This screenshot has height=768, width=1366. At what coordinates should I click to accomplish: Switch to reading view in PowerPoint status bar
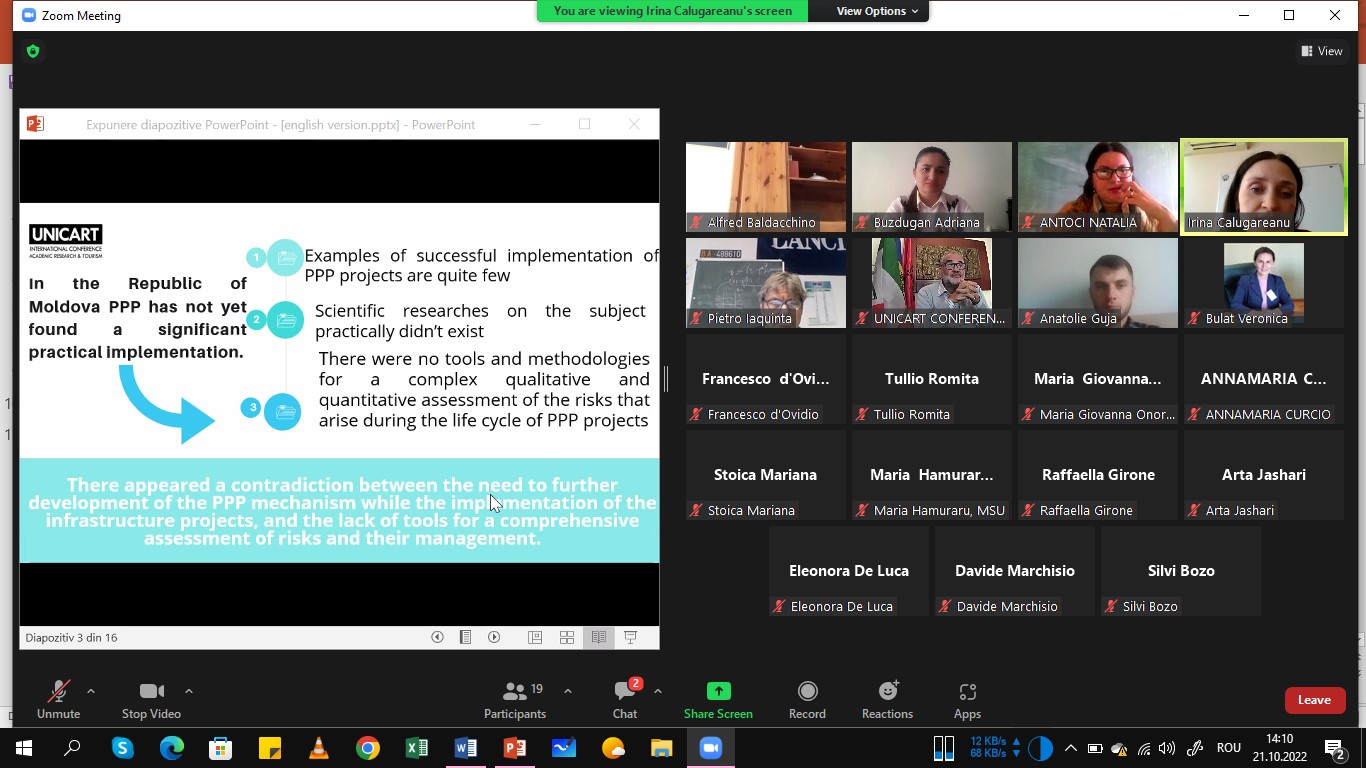coord(599,637)
